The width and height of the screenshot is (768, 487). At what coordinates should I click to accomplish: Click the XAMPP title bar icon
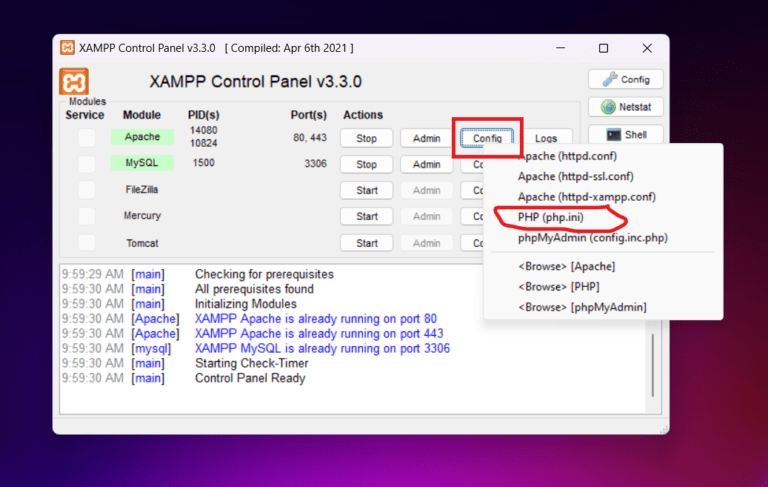click(67, 48)
